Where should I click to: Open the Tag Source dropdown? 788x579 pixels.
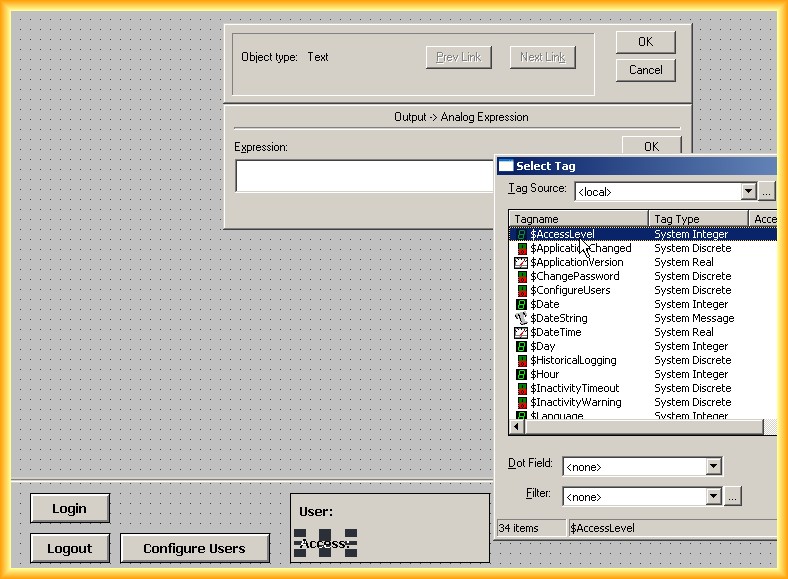pyautogui.click(x=748, y=191)
